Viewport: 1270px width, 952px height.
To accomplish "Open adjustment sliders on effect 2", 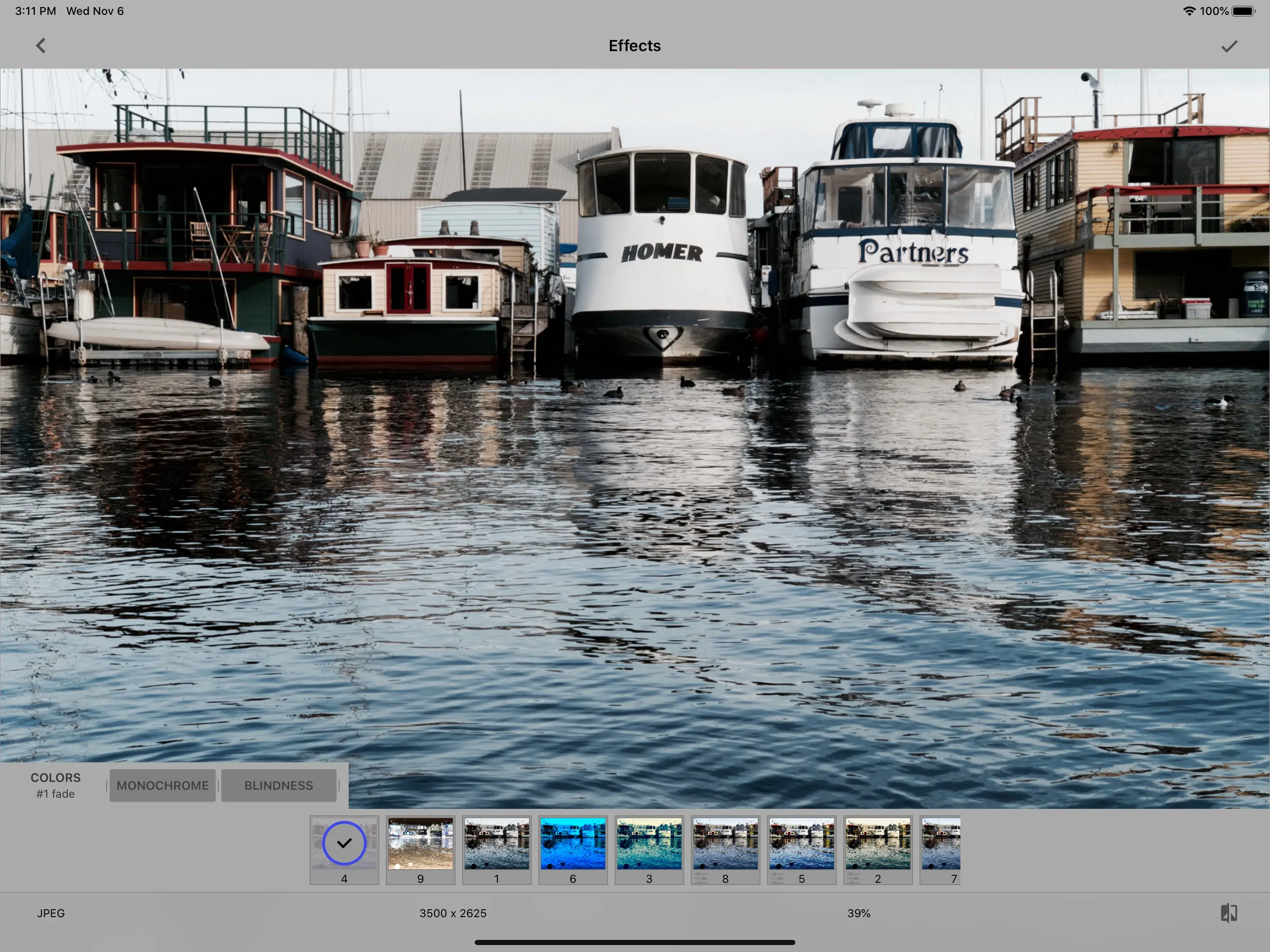I will [853, 878].
